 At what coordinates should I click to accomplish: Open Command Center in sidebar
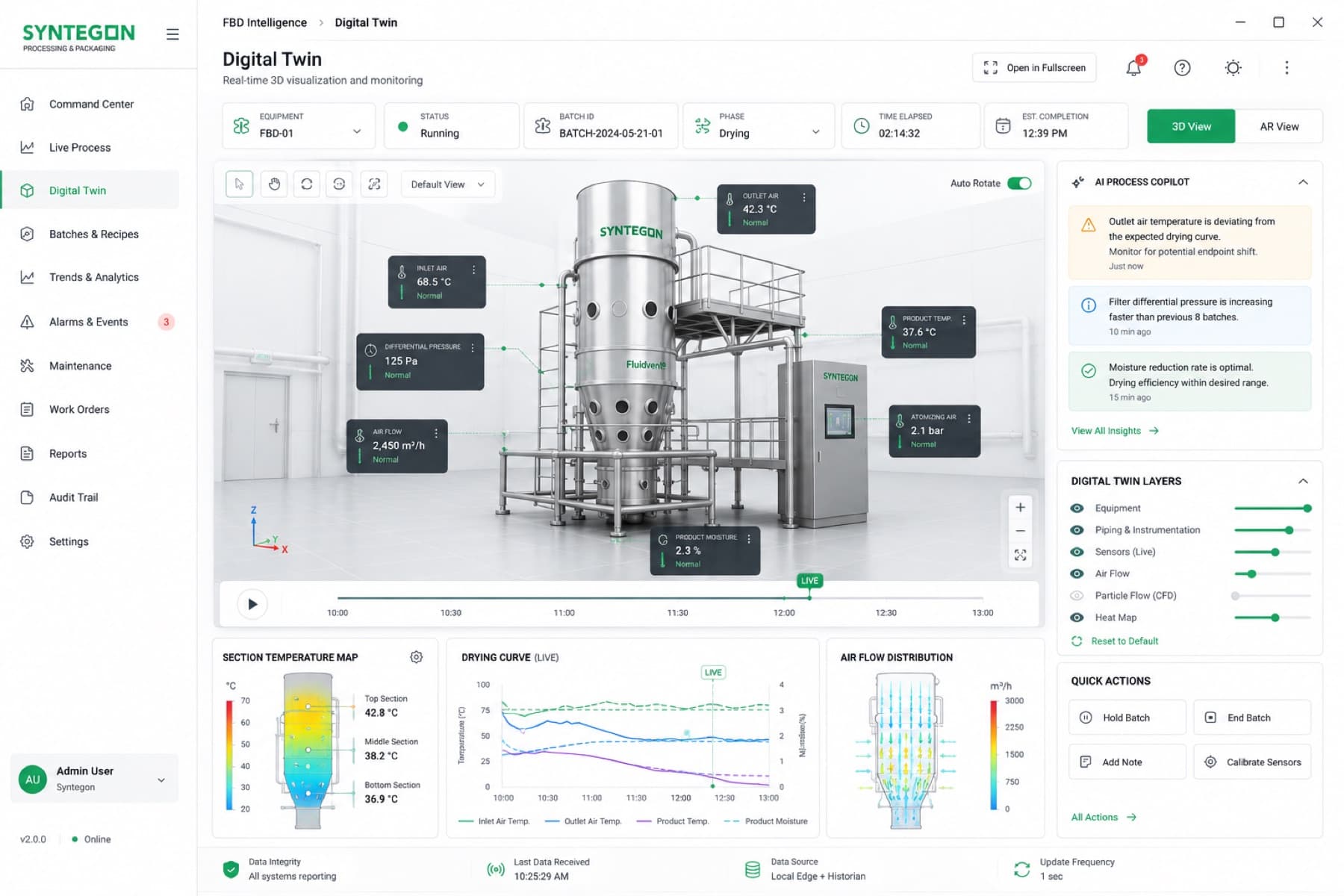tap(90, 105)
